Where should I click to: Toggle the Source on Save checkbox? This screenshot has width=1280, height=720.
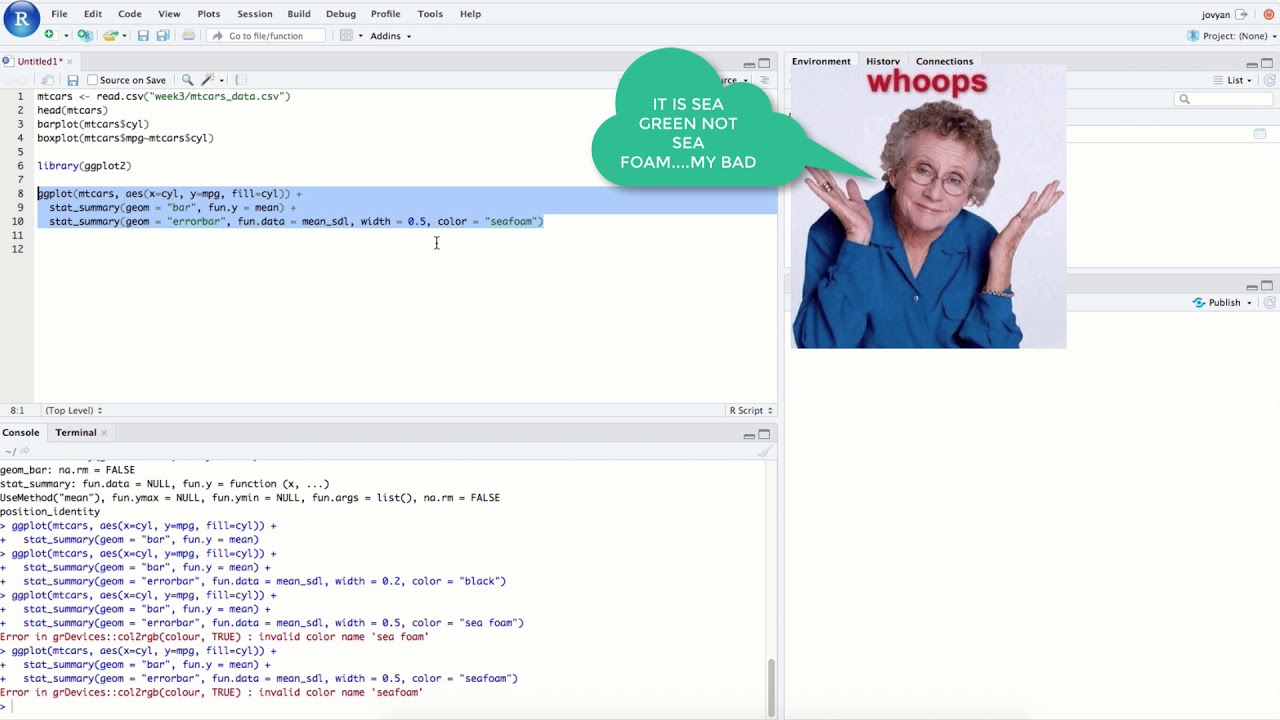pyautogui.click(x=93, y=80)
